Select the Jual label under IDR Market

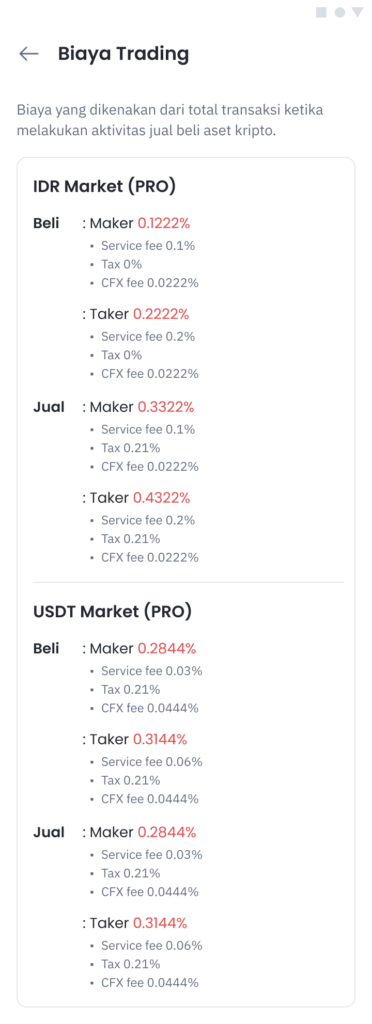click(49, 407)
